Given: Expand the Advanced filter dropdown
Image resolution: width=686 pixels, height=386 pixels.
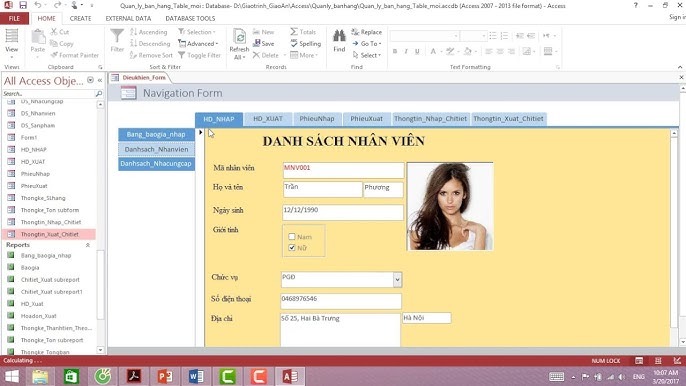Looking at the screenshot, I should 198,44.
